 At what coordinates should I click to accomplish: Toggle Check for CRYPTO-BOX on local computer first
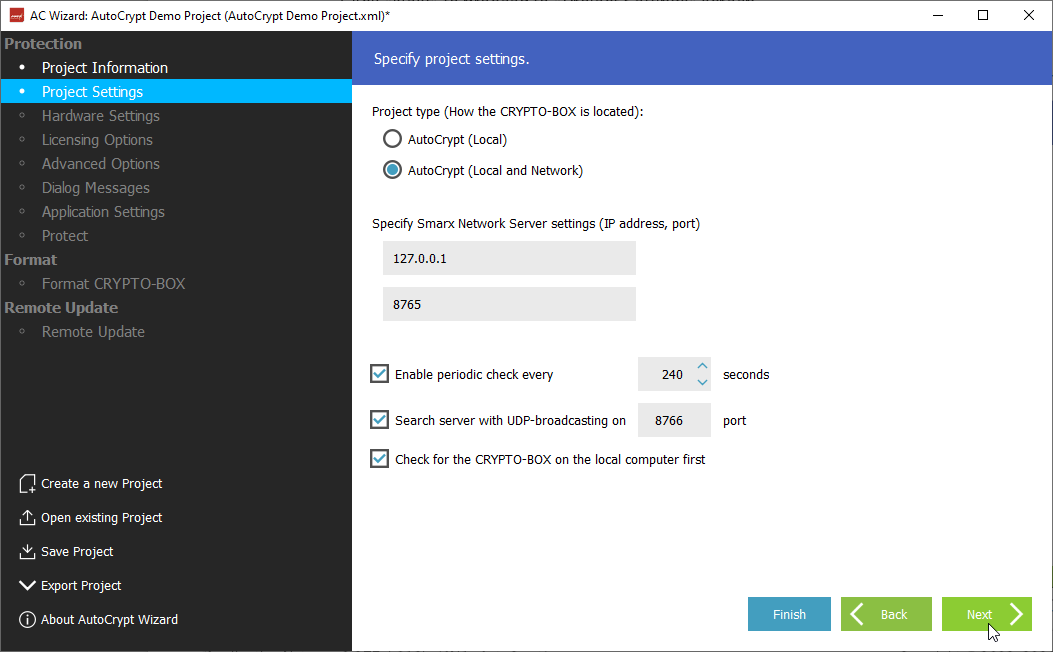(x=380, y=459)
